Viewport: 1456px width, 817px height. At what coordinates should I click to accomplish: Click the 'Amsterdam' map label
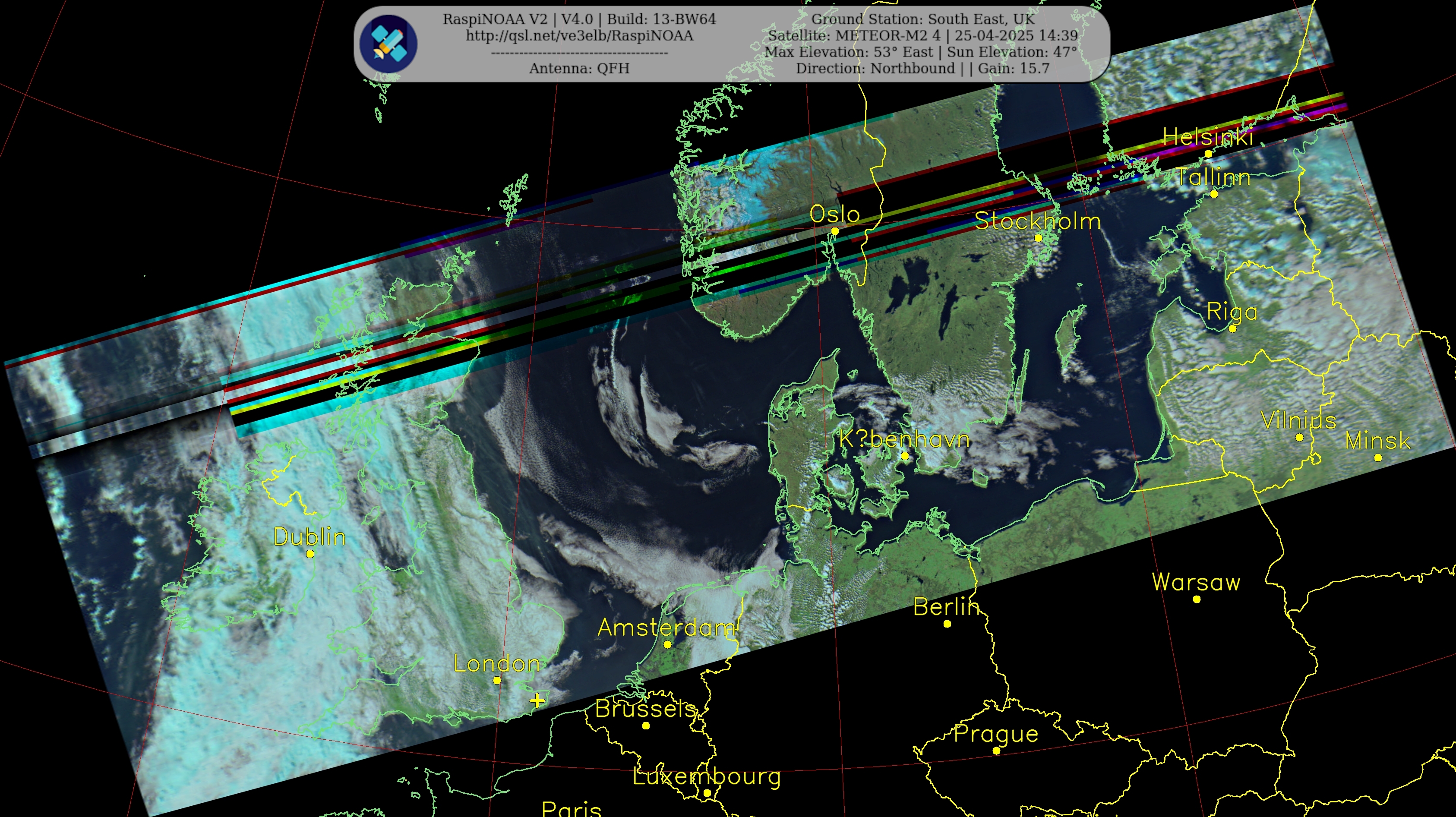coord(667,627)
